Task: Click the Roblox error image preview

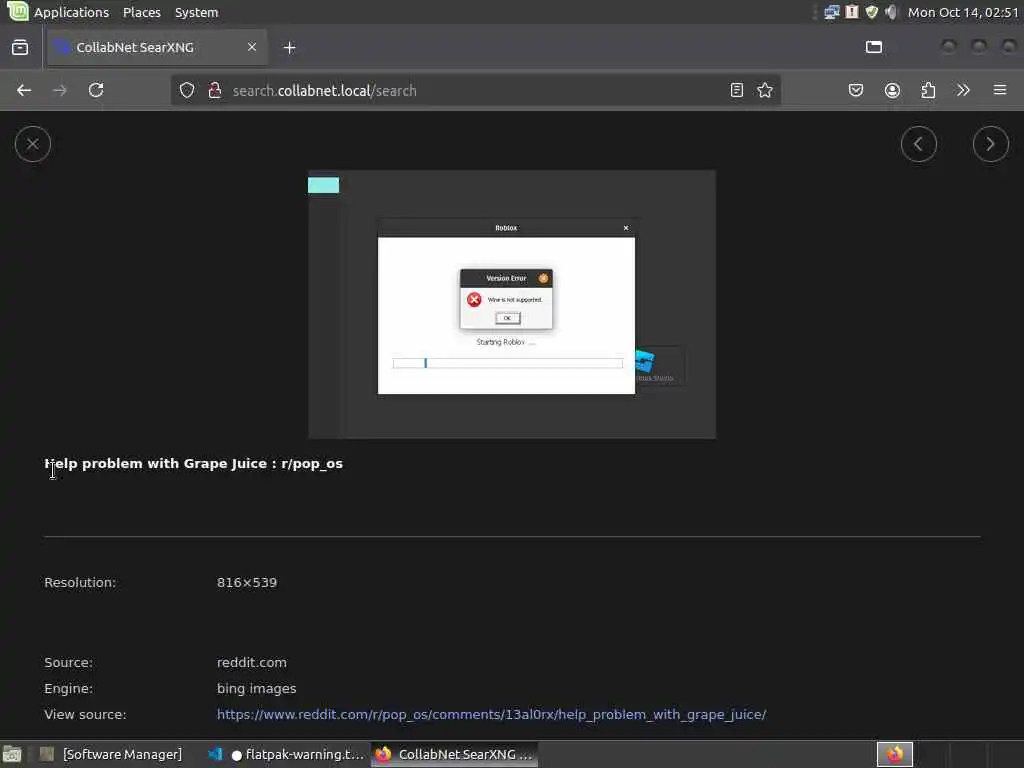Action: tap(512, 304)
